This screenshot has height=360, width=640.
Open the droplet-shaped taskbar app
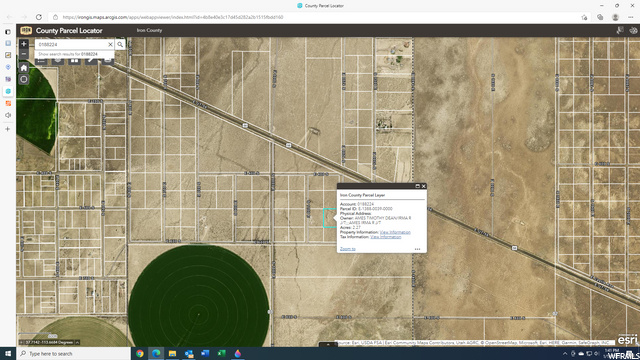238,353
